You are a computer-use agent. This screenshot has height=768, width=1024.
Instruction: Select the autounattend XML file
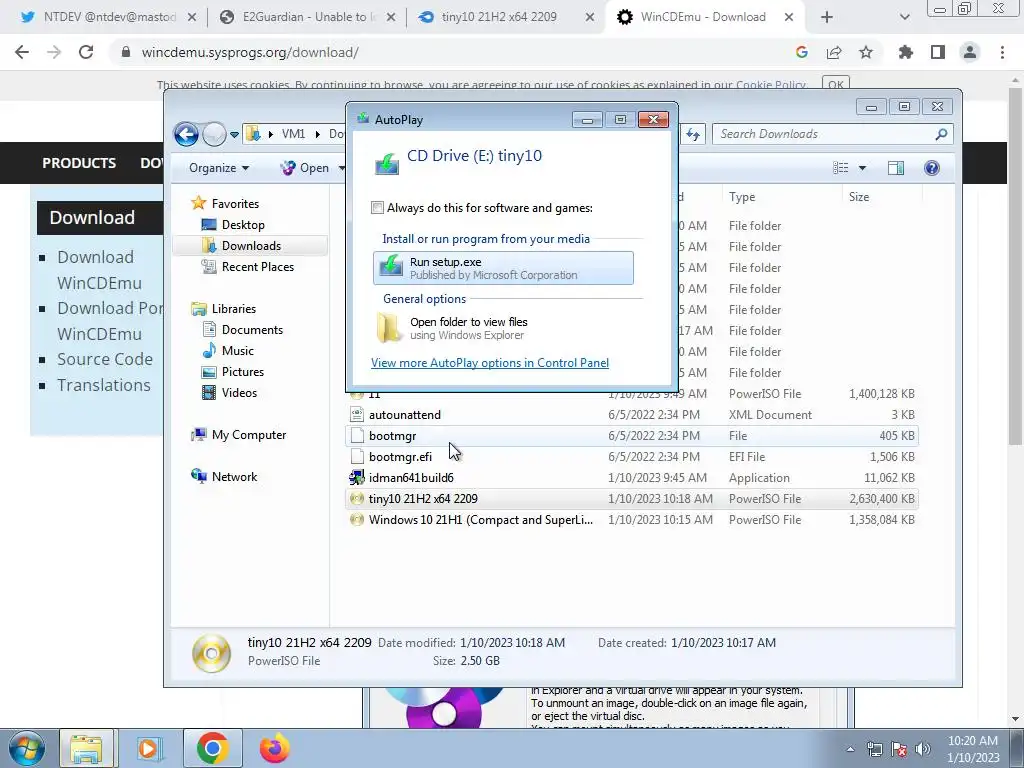(632, 415)
